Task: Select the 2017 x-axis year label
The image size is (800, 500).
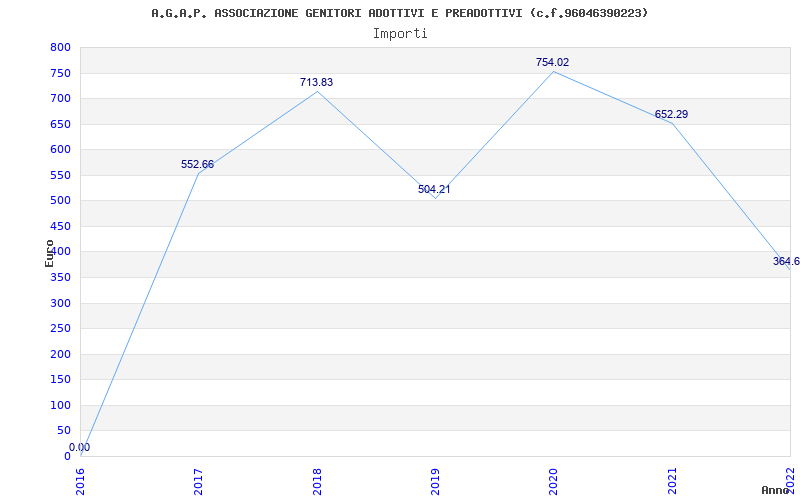Action: point(198,481)
